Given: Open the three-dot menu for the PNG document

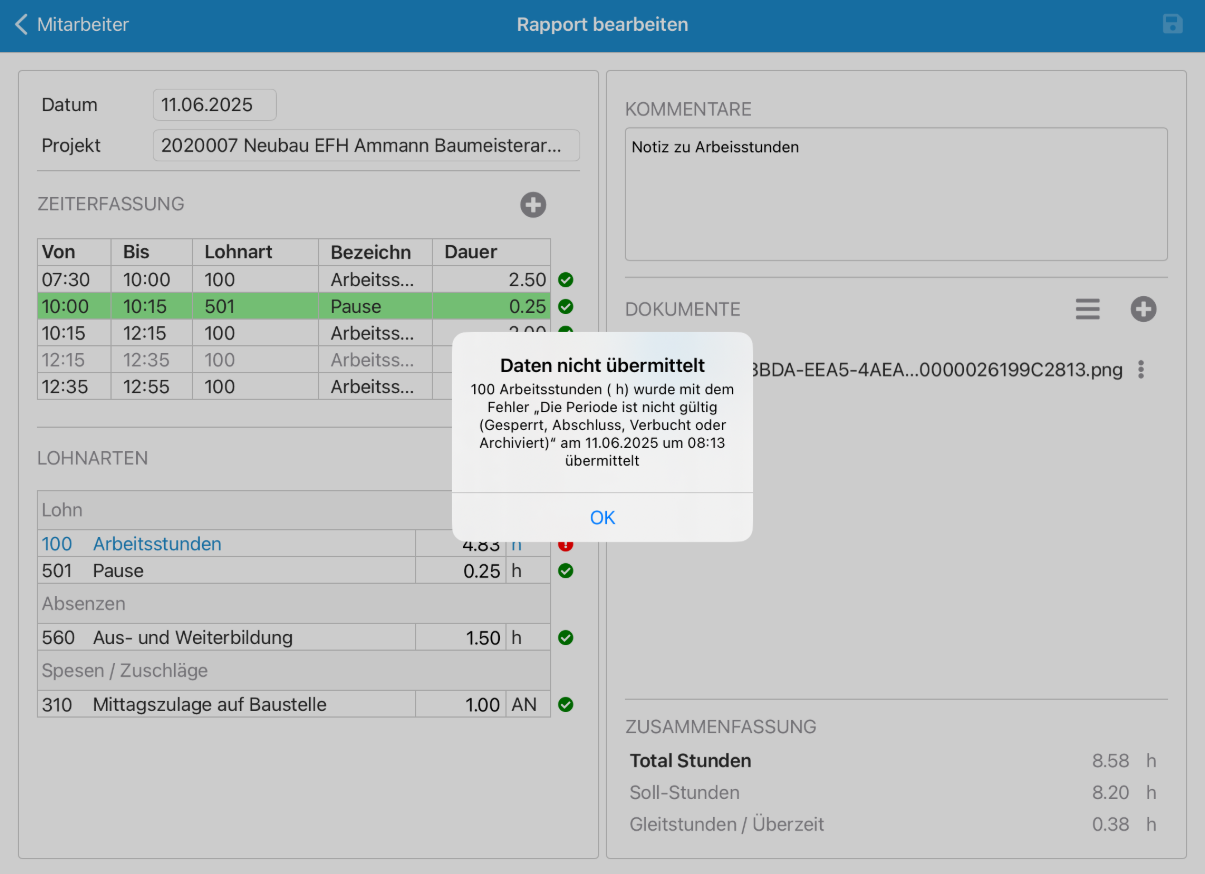Looking at the screenshot, I should coord(1141,370).
